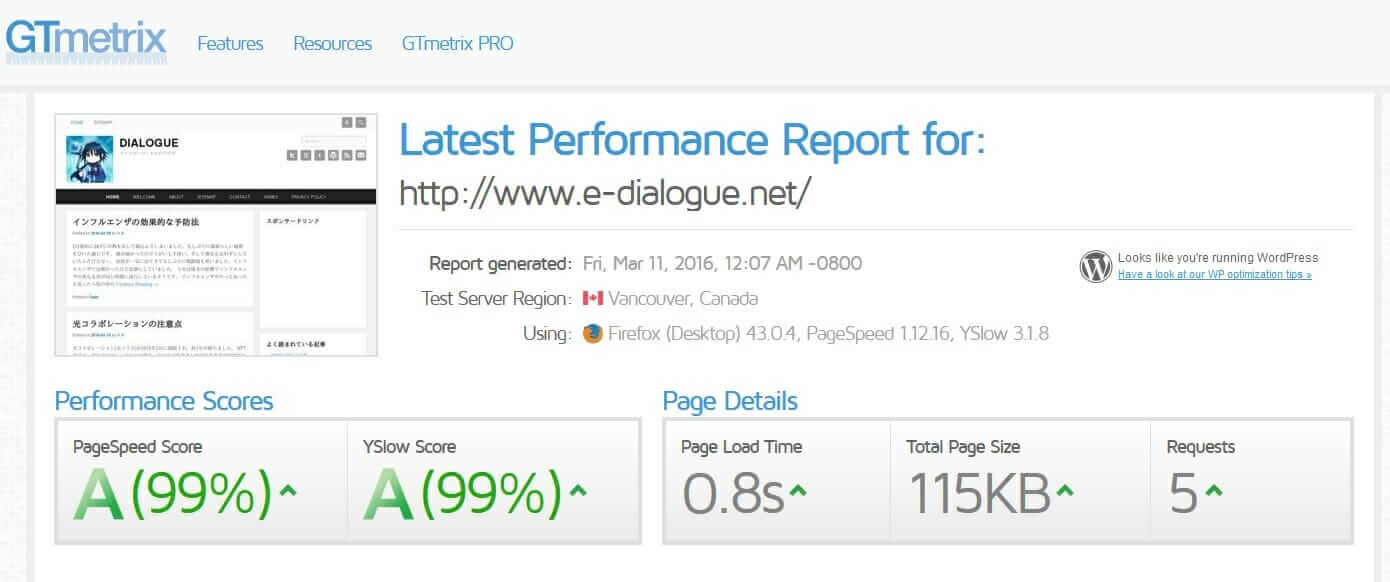Click the Firefox browser icon
The width and height of the screenshot is (1390, 582).
click(x=593, y=334)
